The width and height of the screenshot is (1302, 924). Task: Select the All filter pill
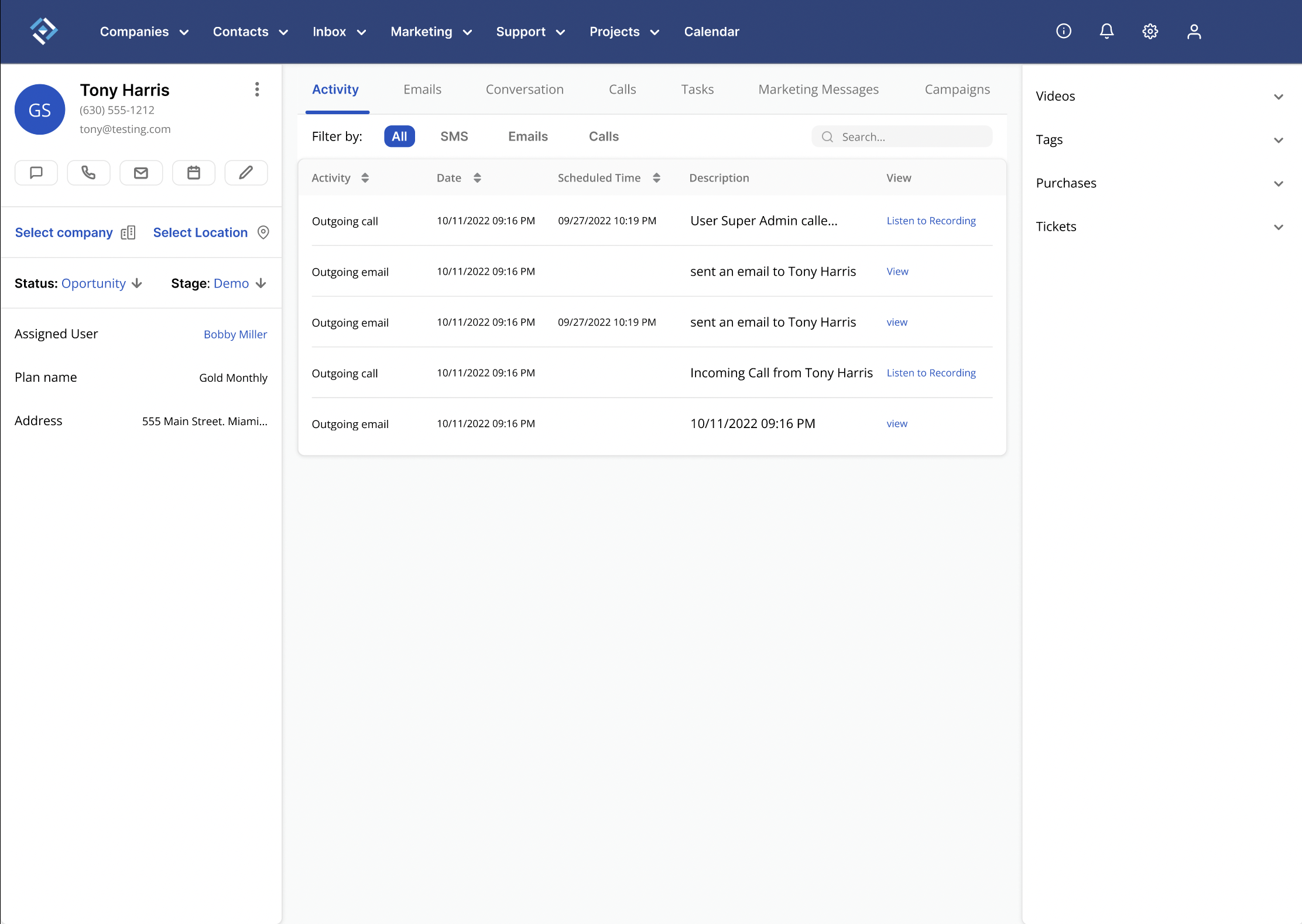coord(399,136)
